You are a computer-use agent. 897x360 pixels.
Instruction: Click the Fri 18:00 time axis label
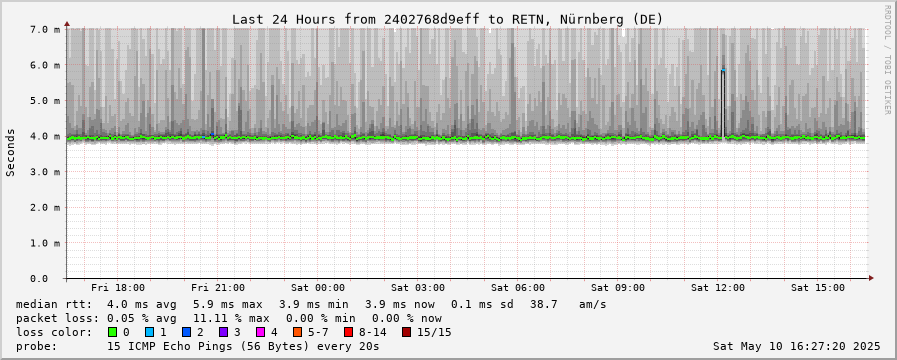(x=118, y=287)
